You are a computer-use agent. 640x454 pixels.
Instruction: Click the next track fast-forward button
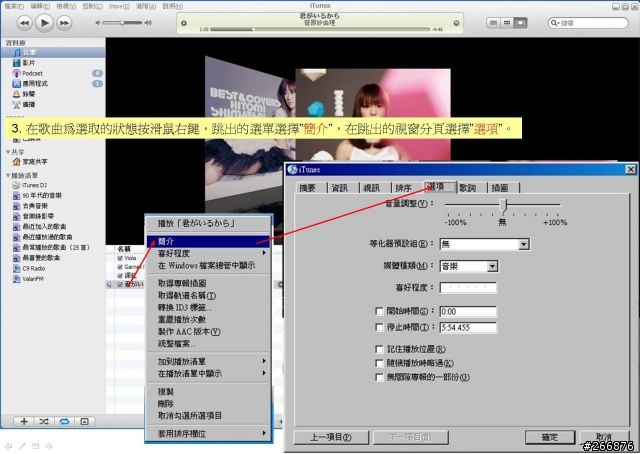tap(64, 23)
